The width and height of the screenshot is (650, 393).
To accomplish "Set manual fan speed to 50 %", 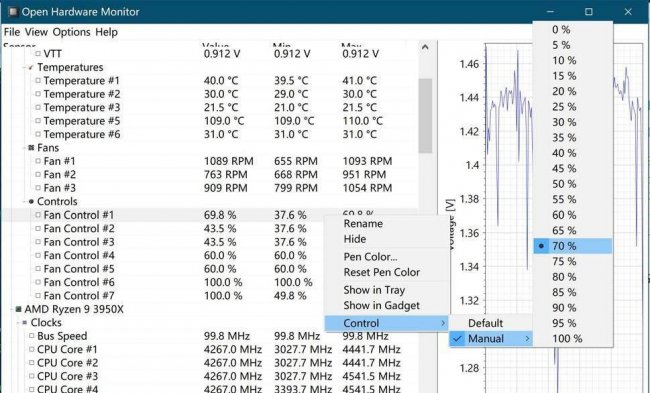I will pyautogui.click(x=573, y=184).
